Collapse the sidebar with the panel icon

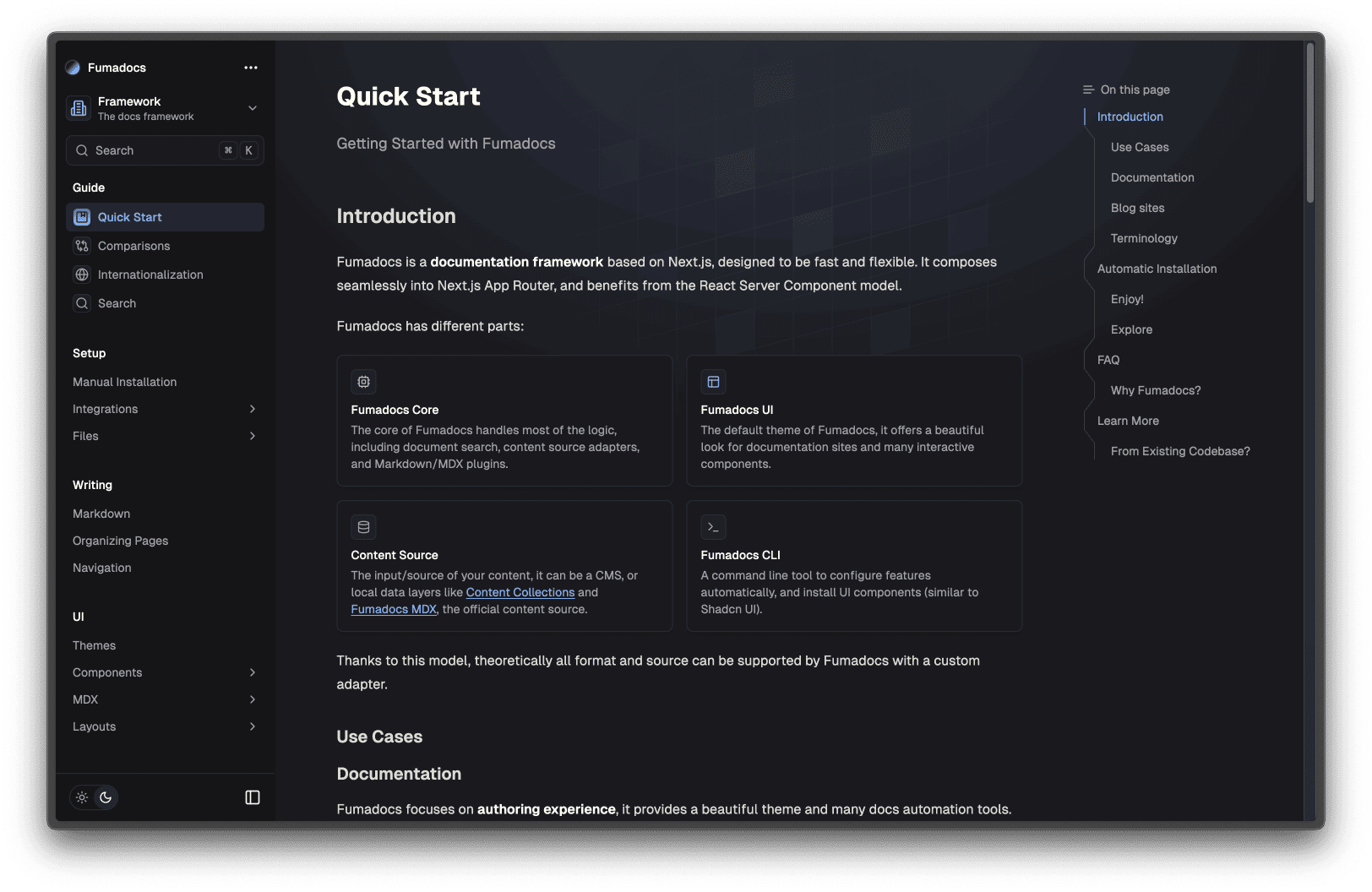coord(253,797)
